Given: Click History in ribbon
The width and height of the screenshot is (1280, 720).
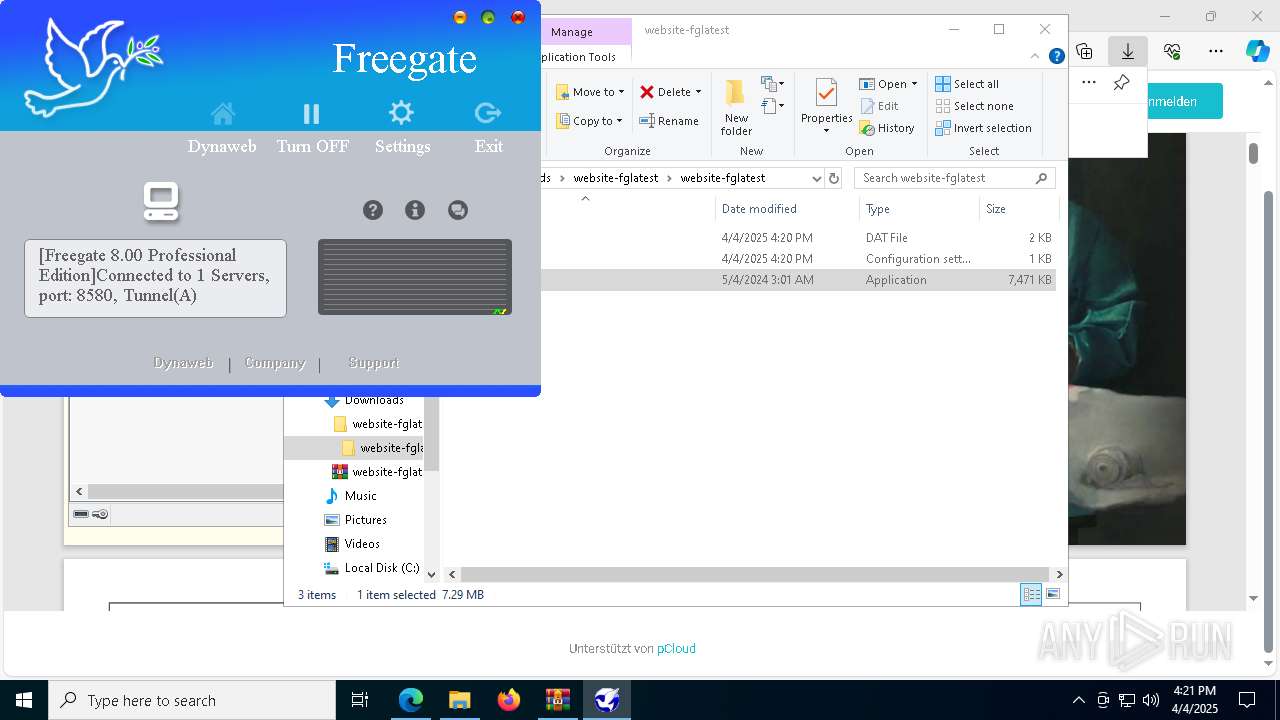Looking at the screenshot, I should coord(887,128).
